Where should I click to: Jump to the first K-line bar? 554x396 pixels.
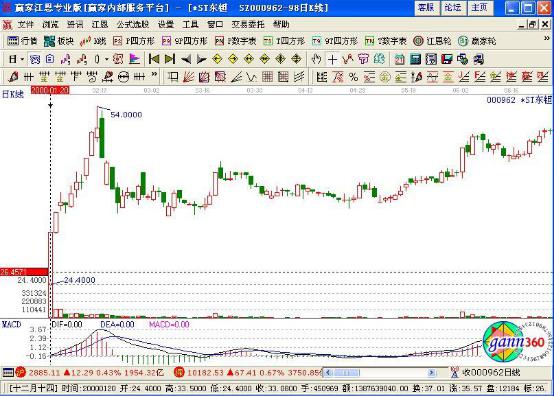[x=154, y=59]
